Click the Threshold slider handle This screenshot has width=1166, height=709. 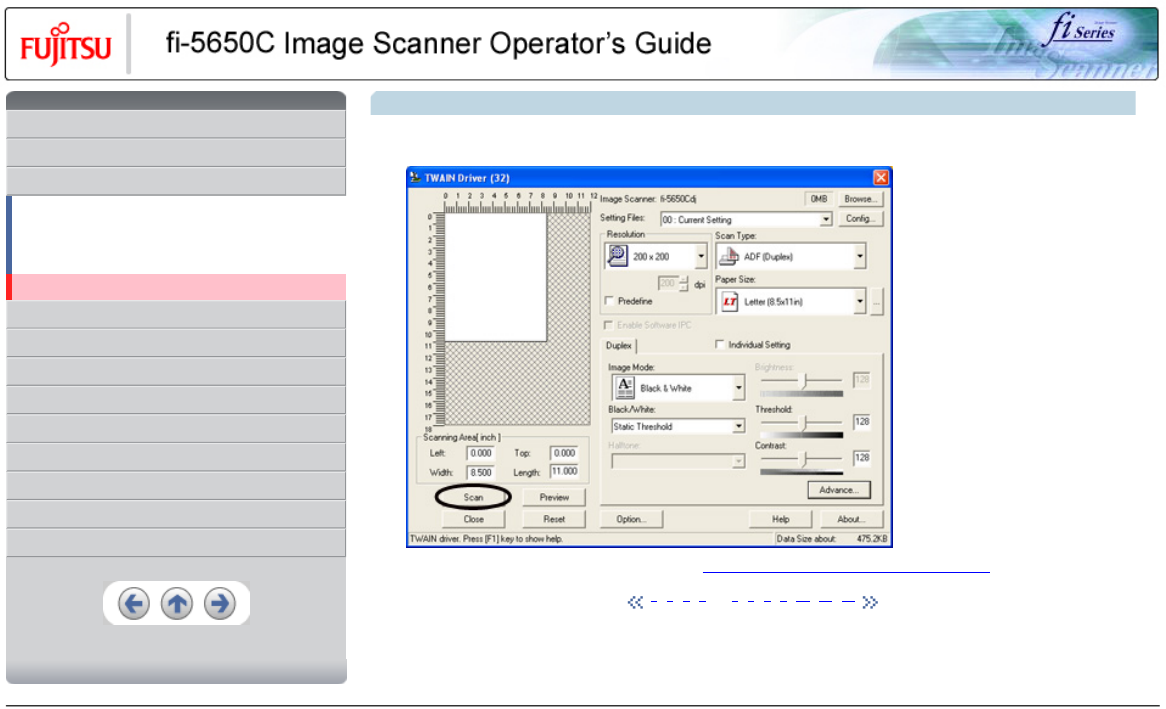coord(803,423)
